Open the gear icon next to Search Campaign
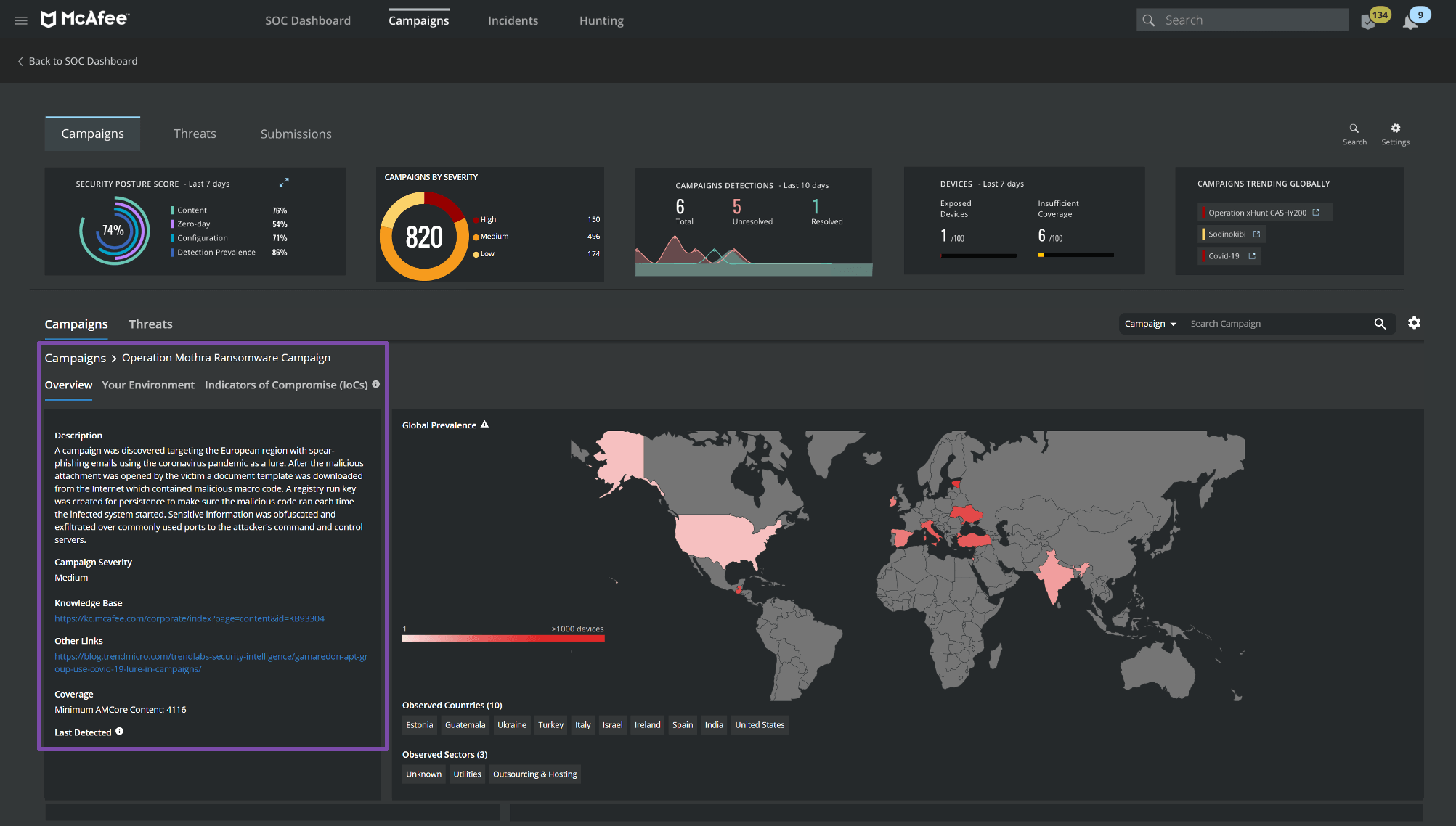Screen dimensions: 1456x826 pyautogui.click(x=1414, y=323)
